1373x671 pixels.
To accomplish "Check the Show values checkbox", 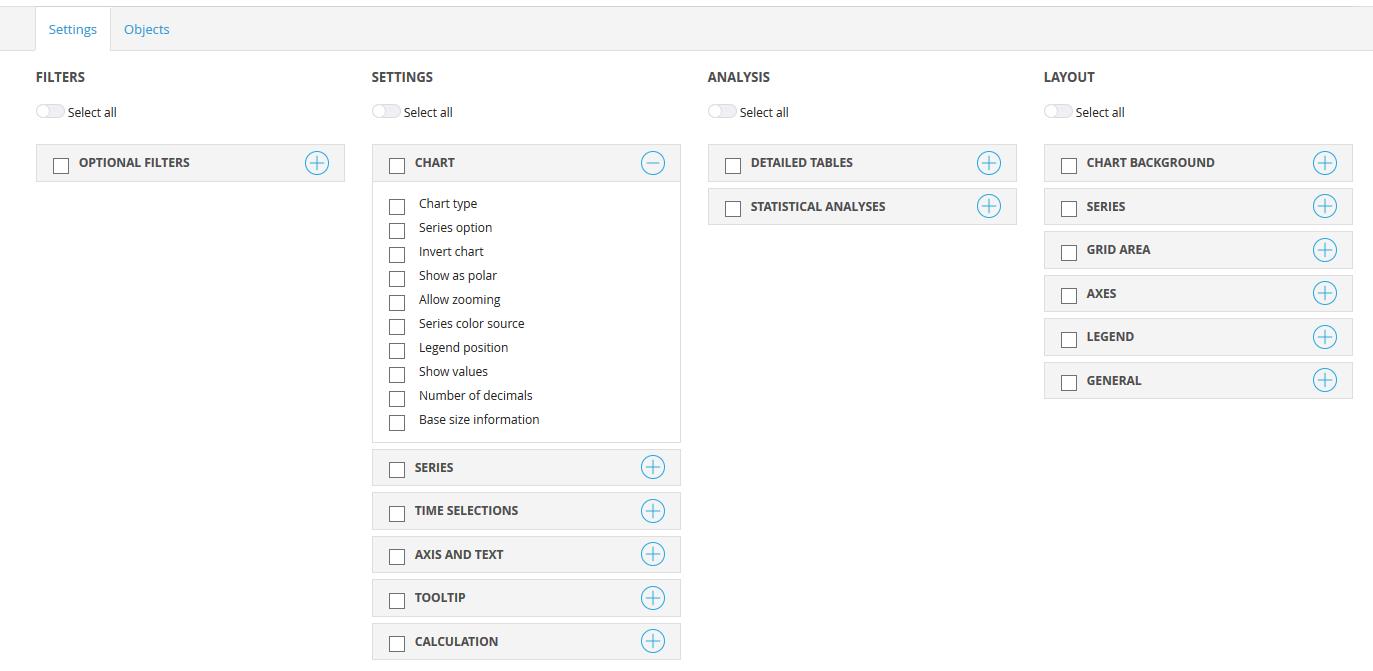I will tap(397, 374).
